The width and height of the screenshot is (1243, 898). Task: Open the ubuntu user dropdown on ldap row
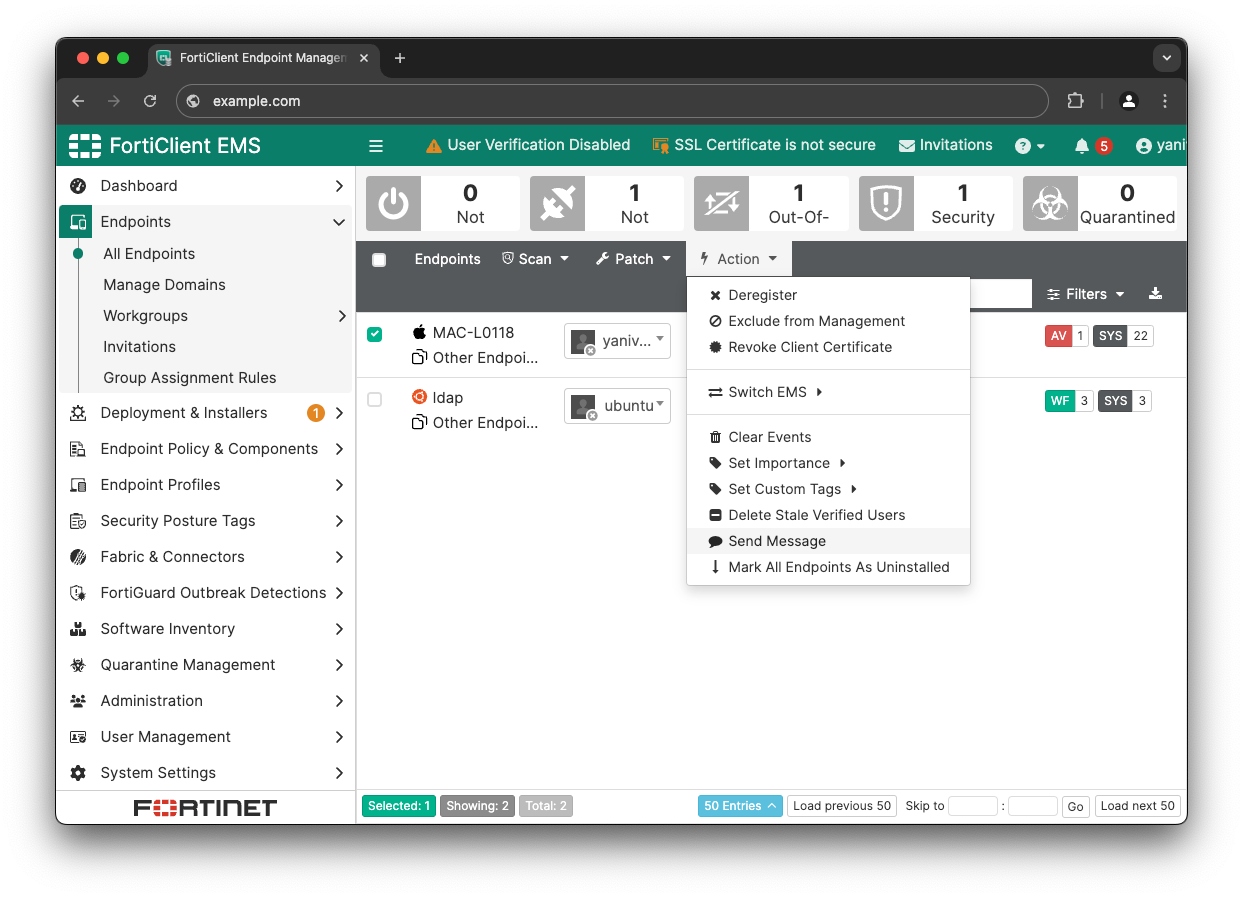pyautogui.click(x=617, y=405)
